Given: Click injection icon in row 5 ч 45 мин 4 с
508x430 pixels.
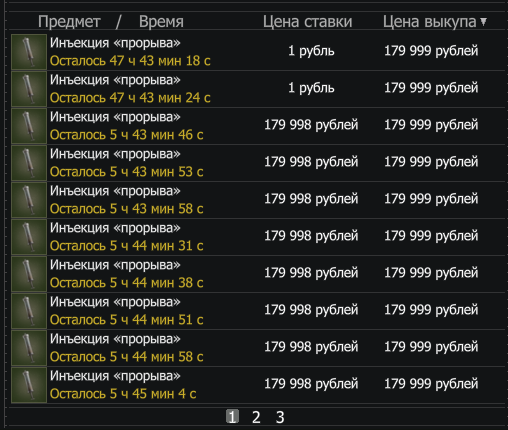Looking at the screenshot, I should [29, 385].
